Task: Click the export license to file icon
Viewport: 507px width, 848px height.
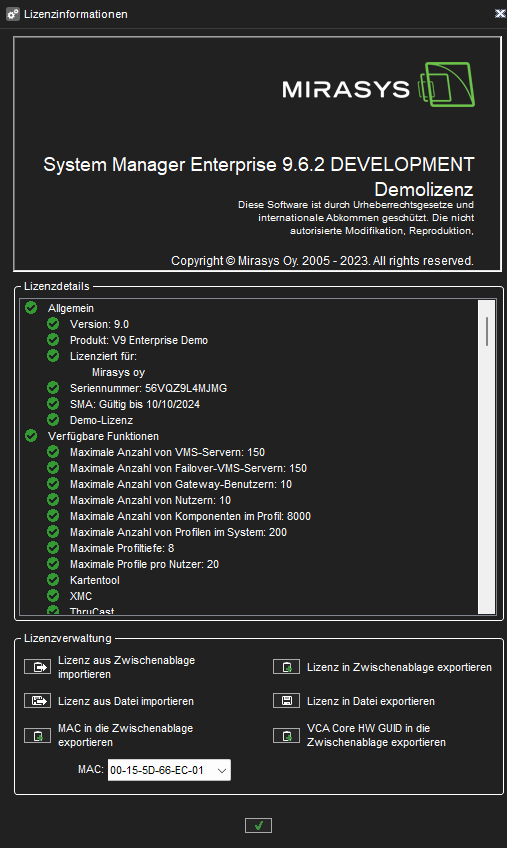Action: click(286, 701)
